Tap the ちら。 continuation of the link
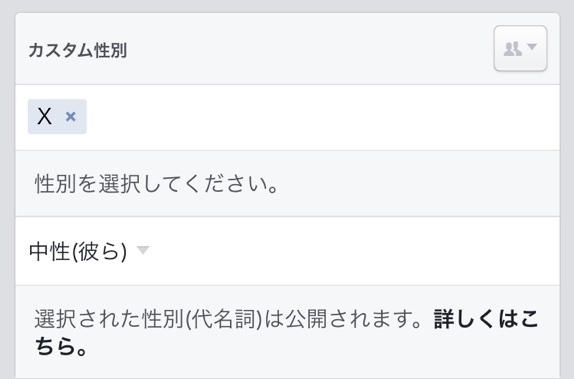 point(61,346)
